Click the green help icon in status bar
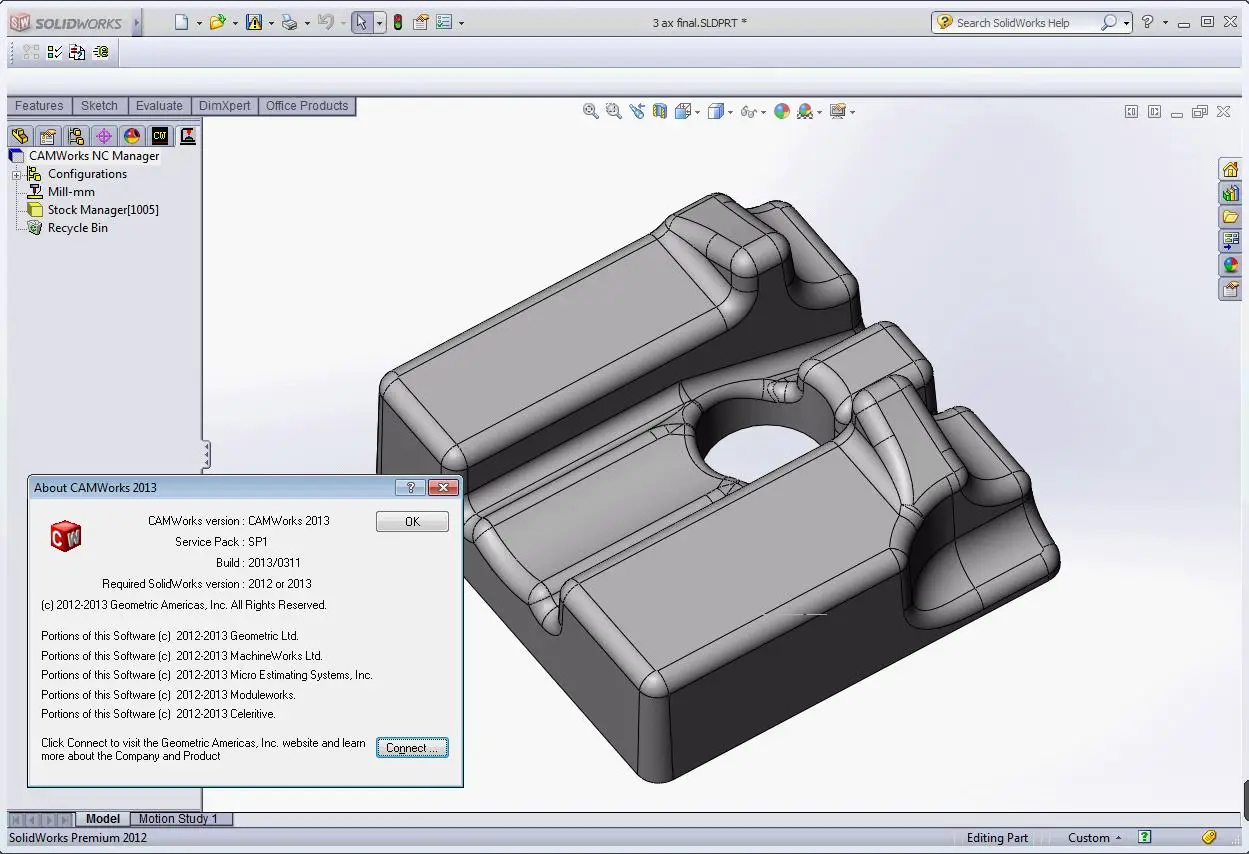Screen dimensions: 1249x854 (x=1145, y=837)
